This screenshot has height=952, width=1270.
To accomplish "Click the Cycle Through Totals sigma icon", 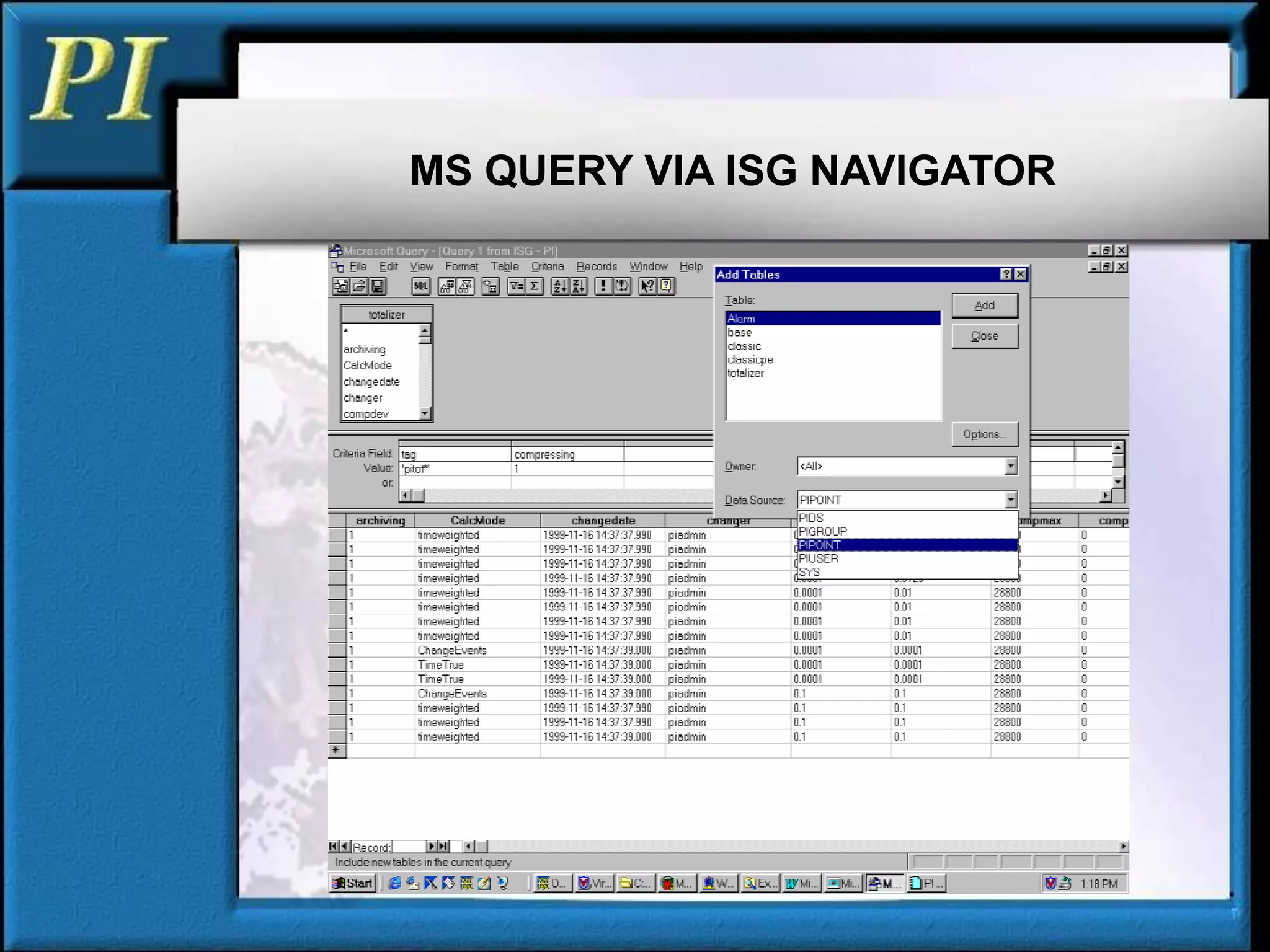I will tap(535, 286).
